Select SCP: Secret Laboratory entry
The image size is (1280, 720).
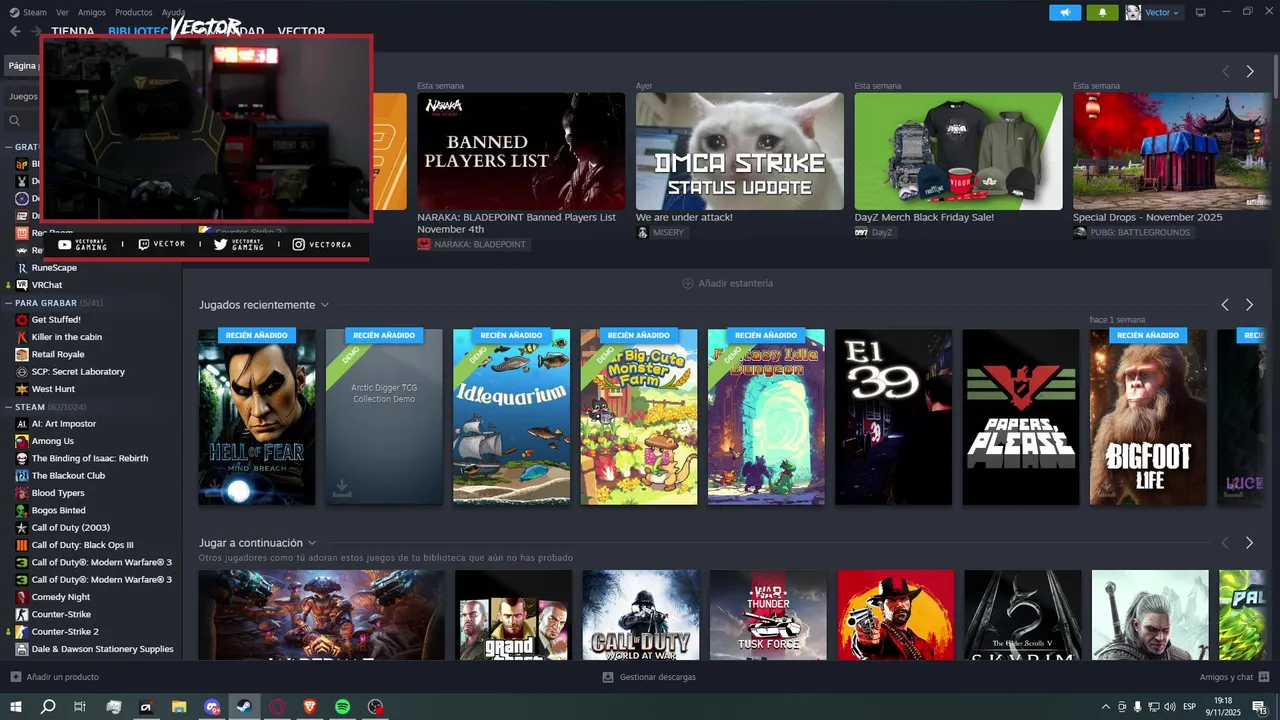[x=78, y=371]
